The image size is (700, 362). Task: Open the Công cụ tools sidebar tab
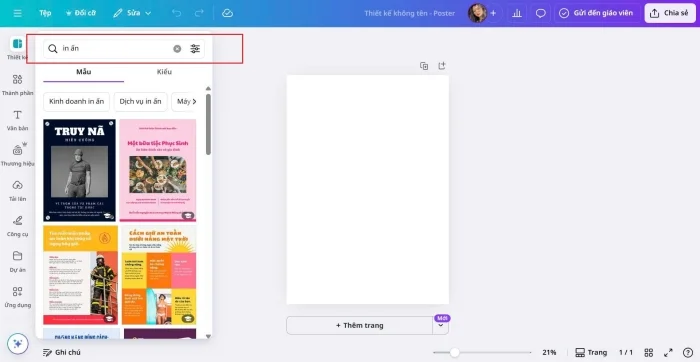click(17, 226)
